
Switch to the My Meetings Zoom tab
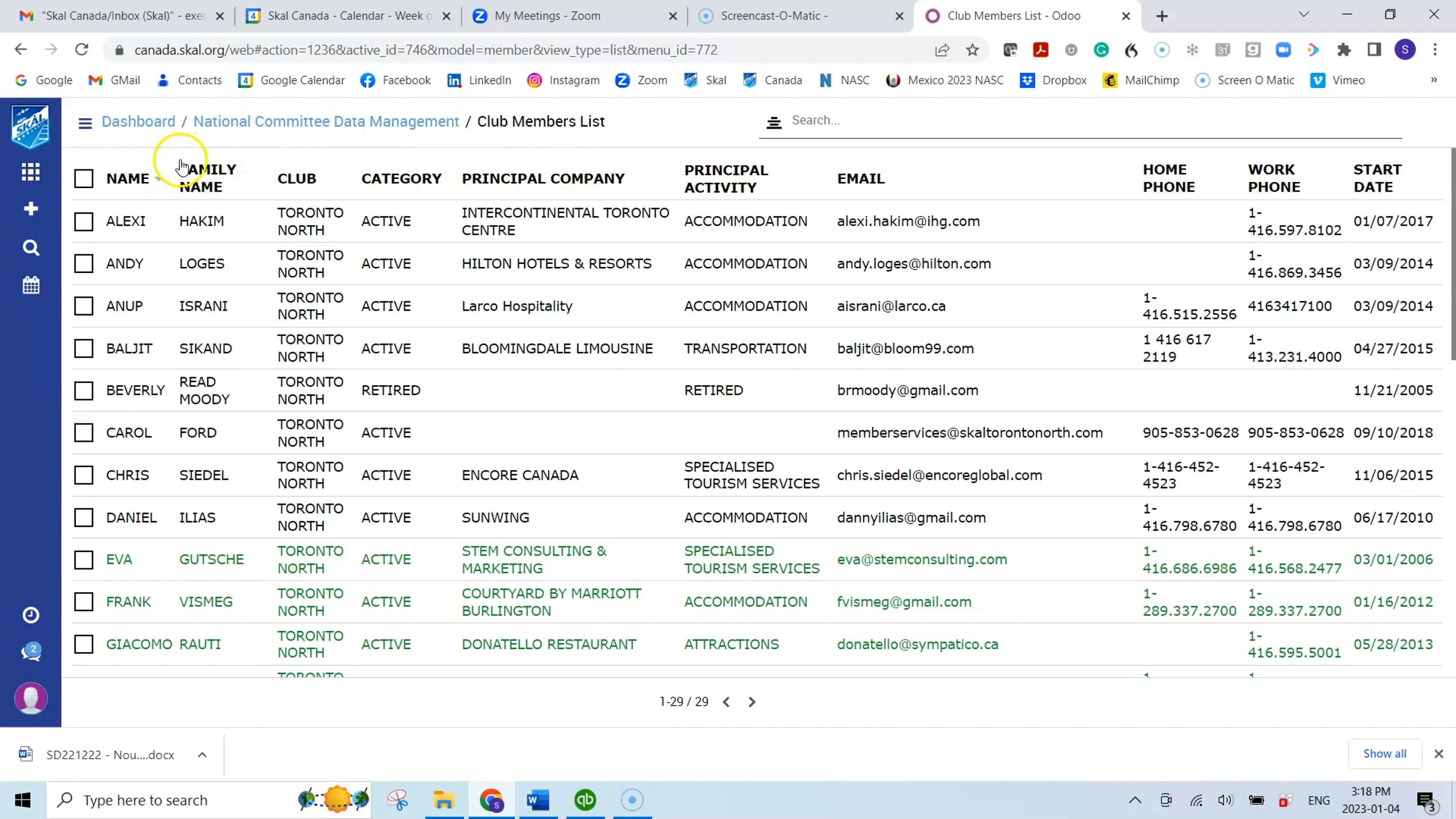click(x=575, y=16)
